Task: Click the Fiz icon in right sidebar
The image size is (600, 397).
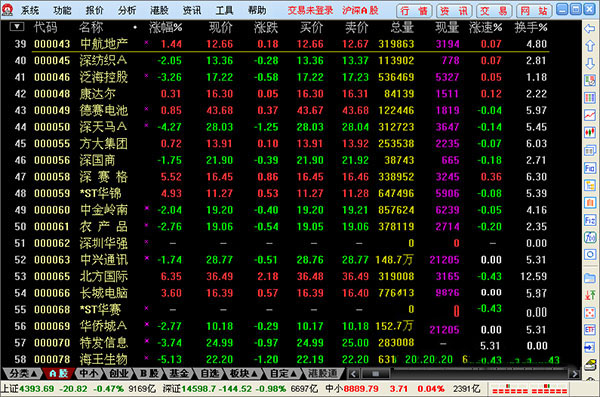Action: coord(590,220)
